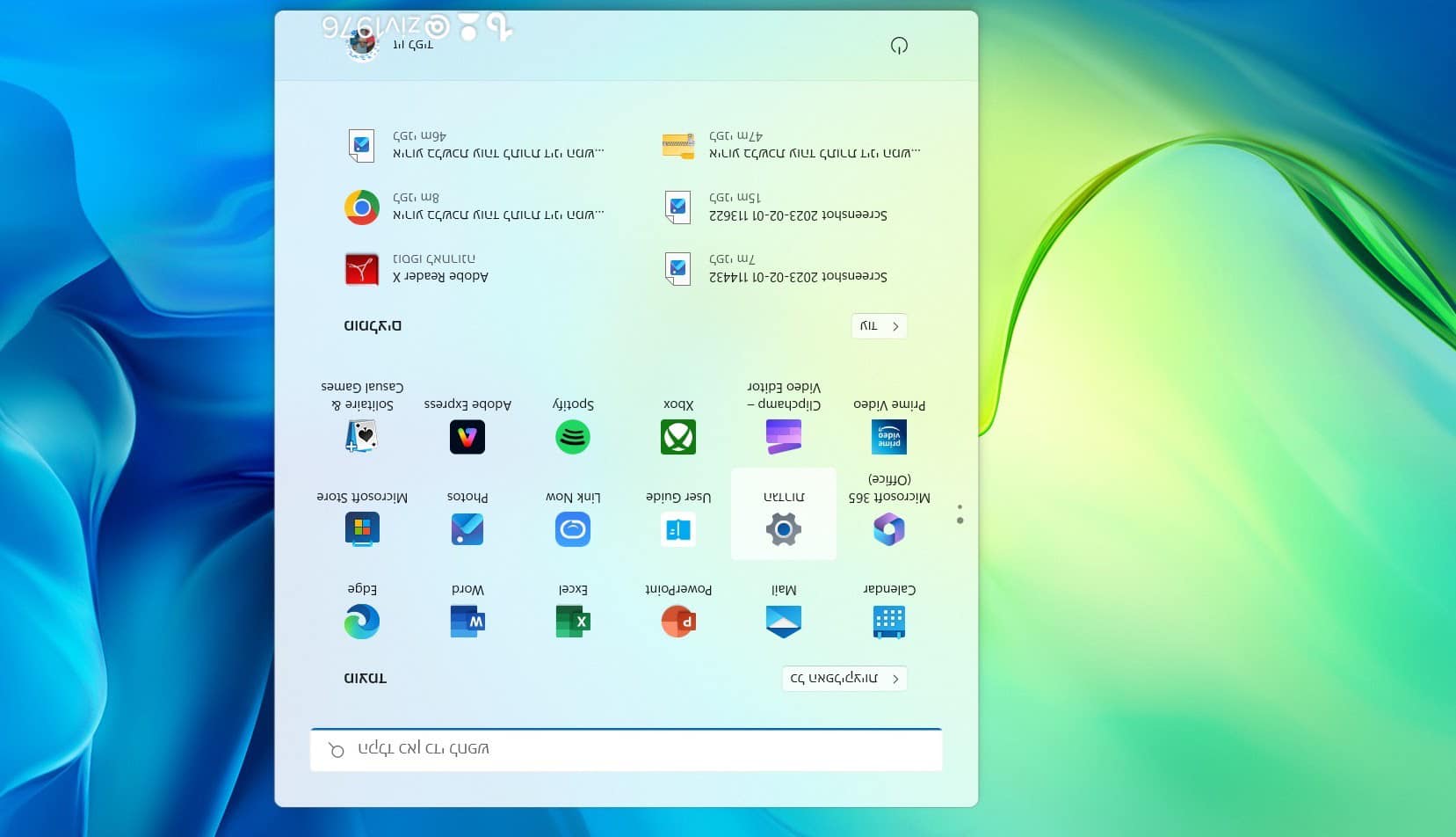Open the Settings gear app

(x=784, y=528)
